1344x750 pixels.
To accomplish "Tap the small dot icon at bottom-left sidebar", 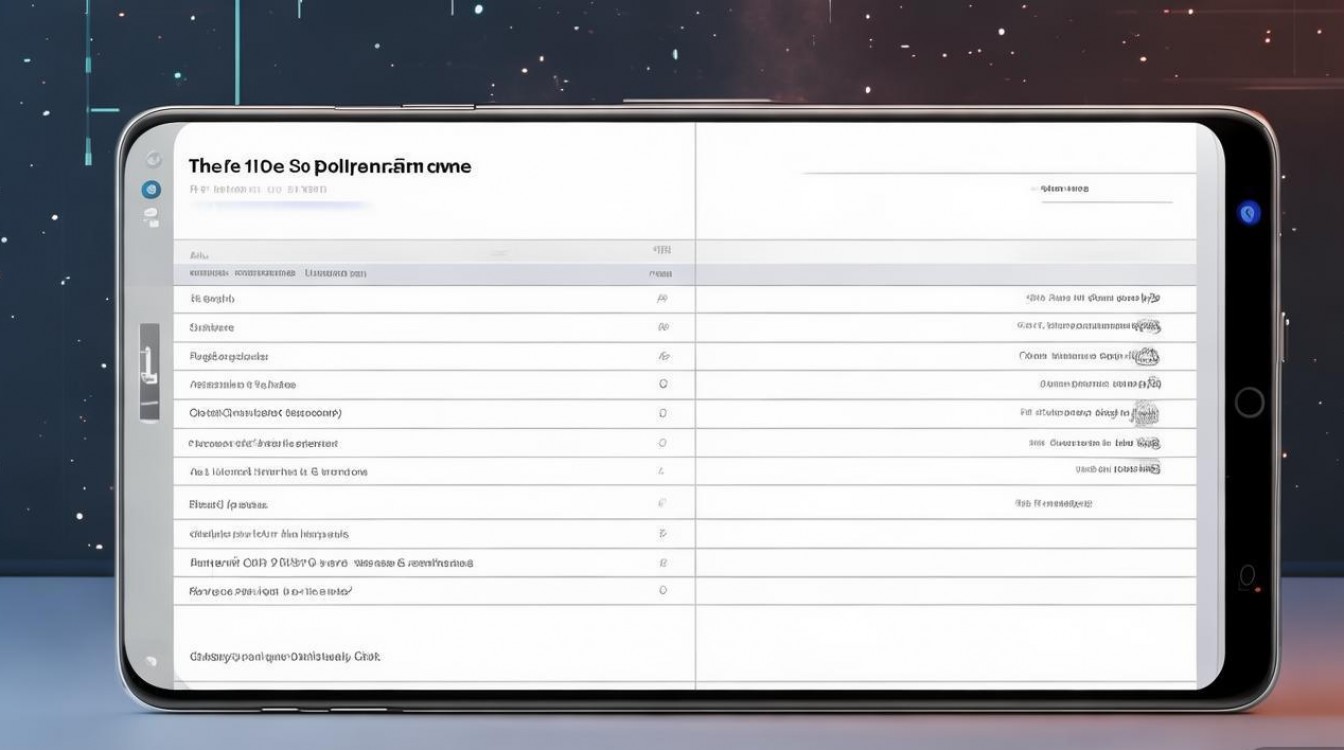I will pos(151,661).
